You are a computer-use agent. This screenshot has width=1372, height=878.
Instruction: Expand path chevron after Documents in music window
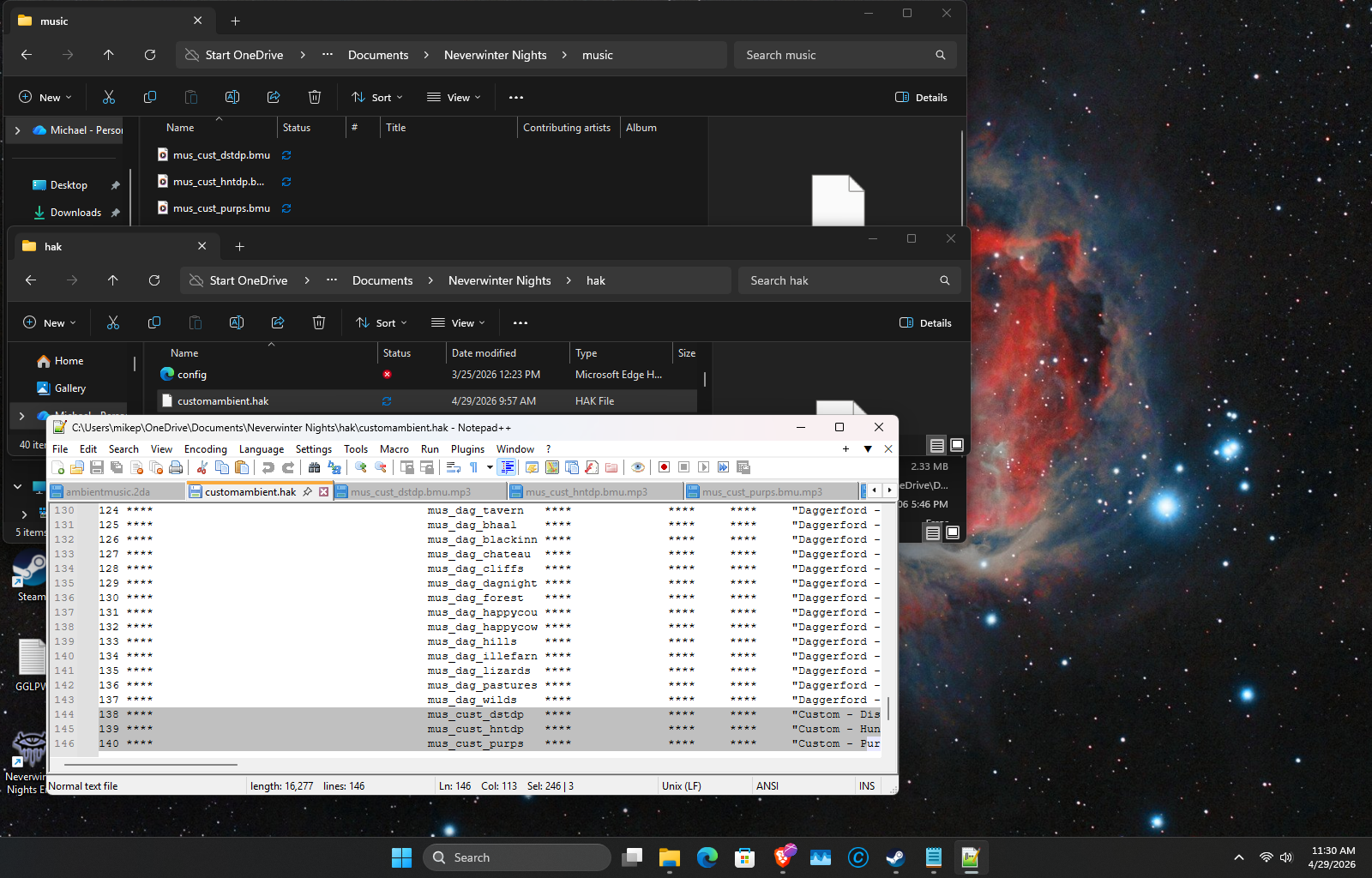[x=426, y=55]
